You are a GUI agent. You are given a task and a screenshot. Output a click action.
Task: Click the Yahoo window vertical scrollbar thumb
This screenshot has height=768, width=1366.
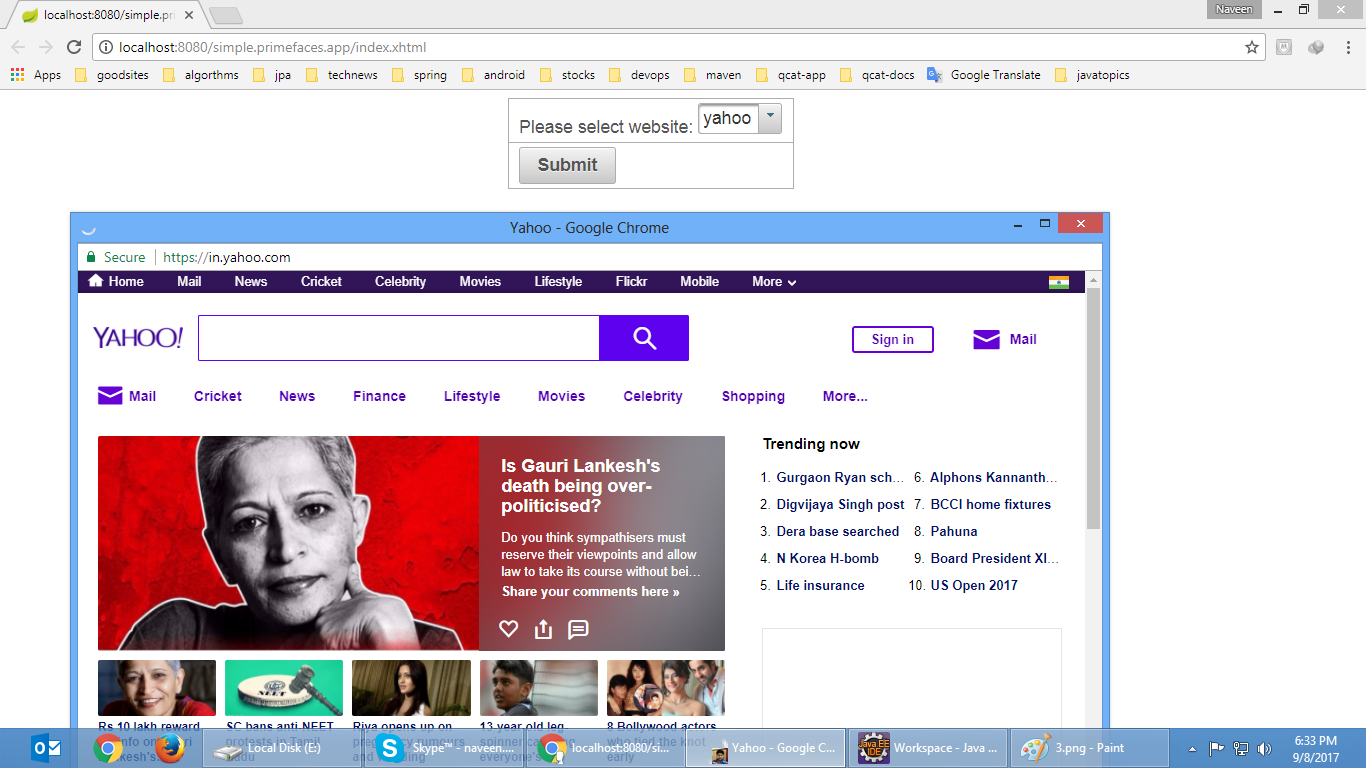[1093, 408]
